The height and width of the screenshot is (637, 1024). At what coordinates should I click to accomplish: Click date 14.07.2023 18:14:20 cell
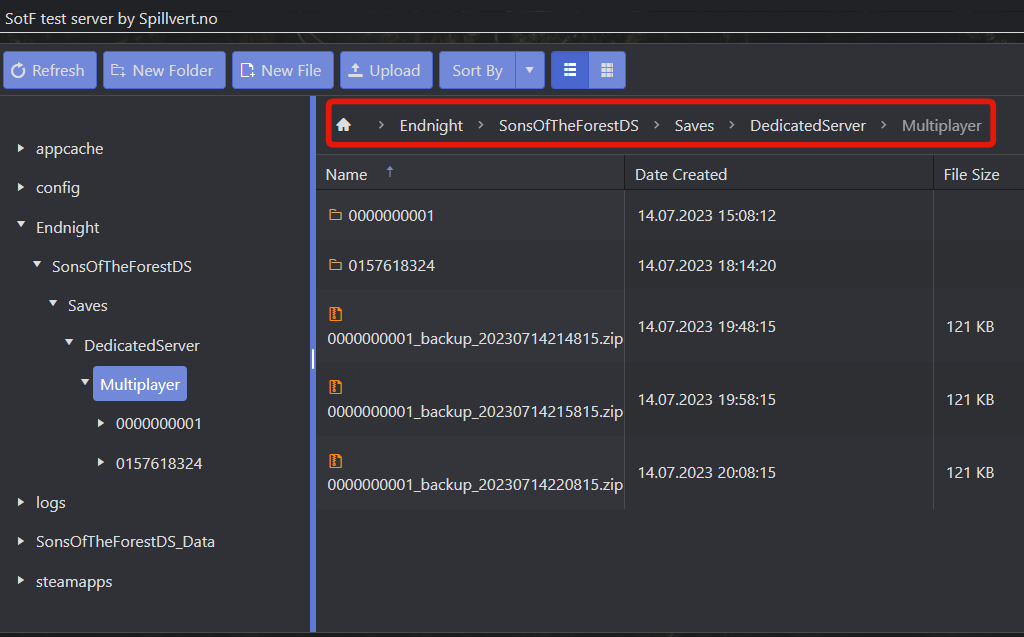pos(707,266)
